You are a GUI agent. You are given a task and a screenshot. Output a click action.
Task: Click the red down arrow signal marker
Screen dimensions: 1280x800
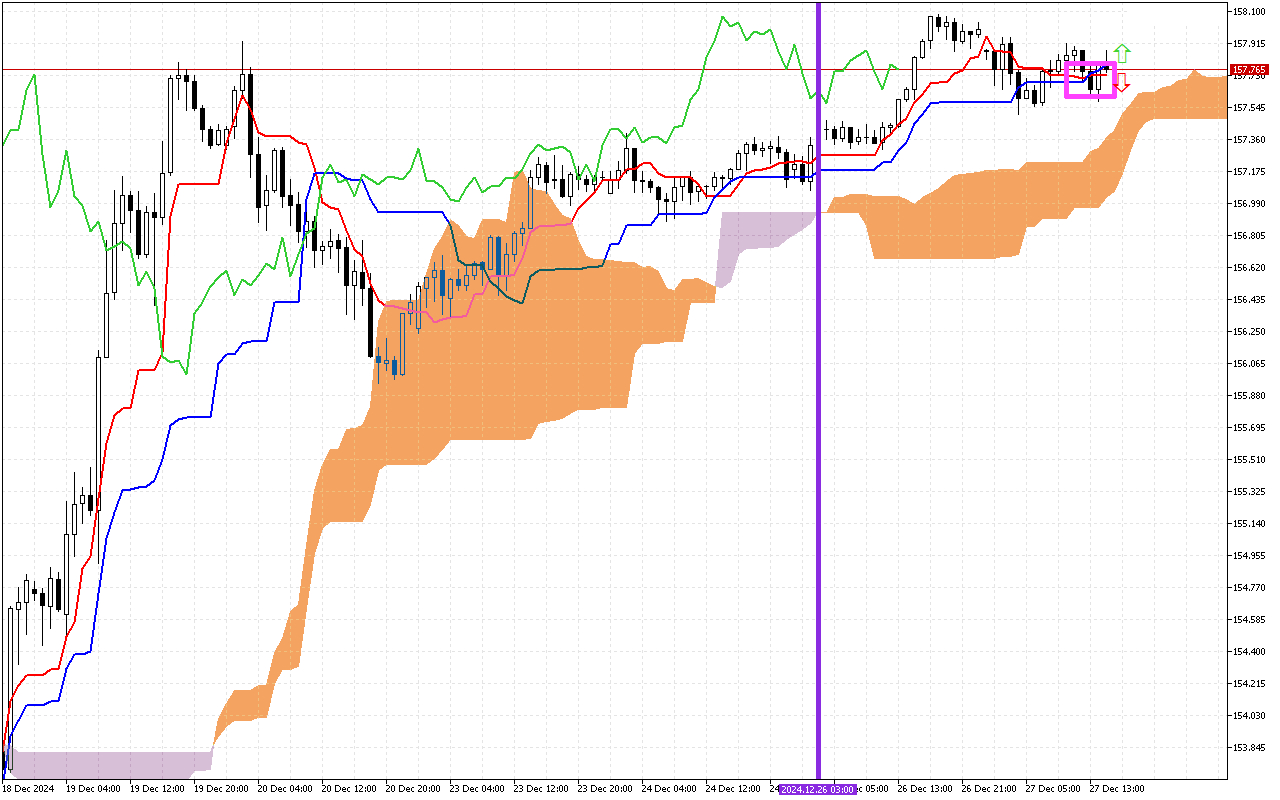[x=1122, y=82]
